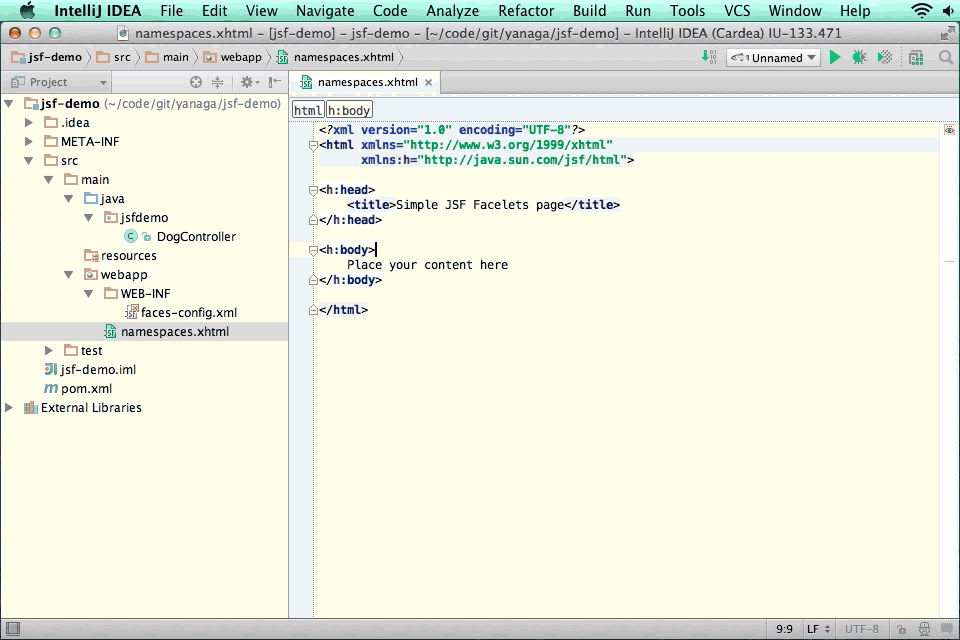Open the Unnamed run configuration dropdown

point(773,58)
